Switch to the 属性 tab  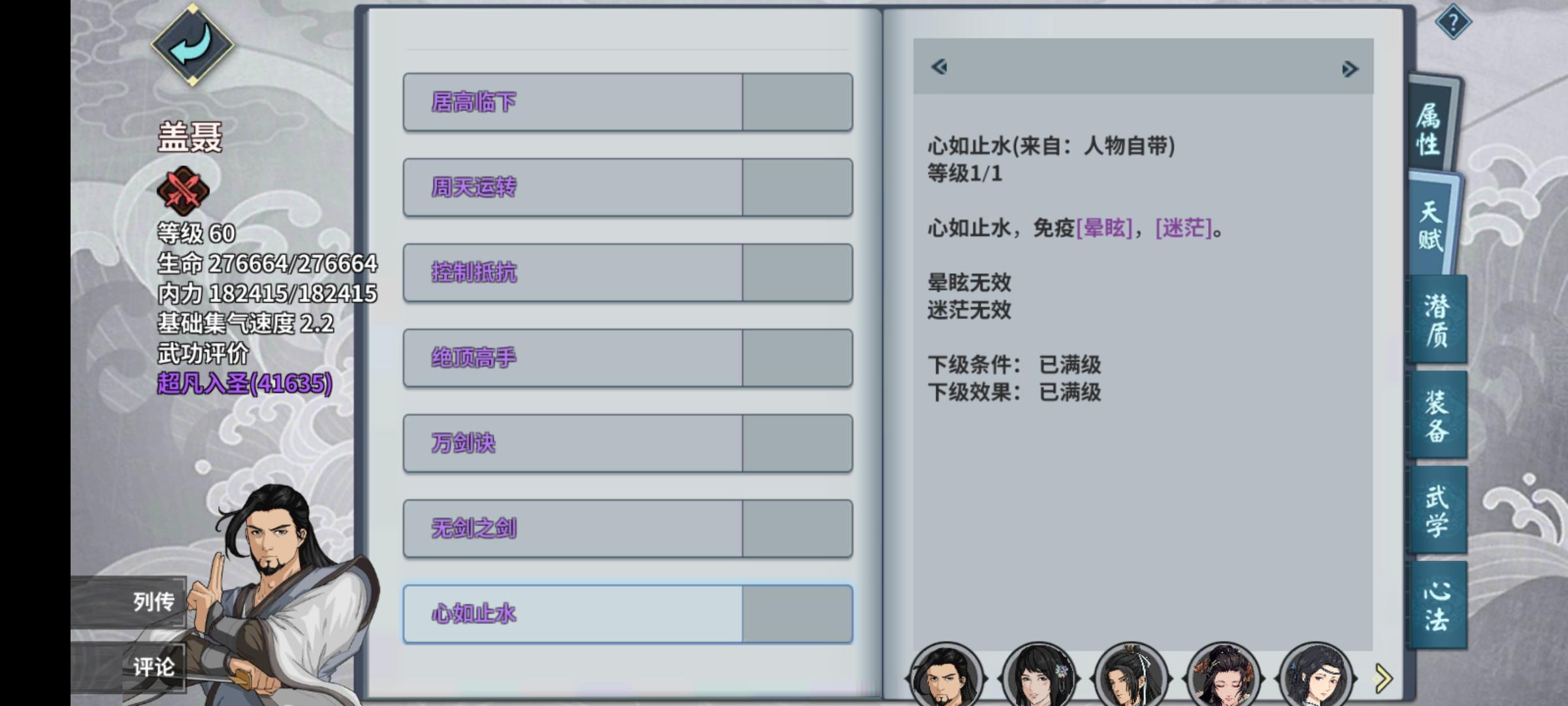[x=1429, y=128]
